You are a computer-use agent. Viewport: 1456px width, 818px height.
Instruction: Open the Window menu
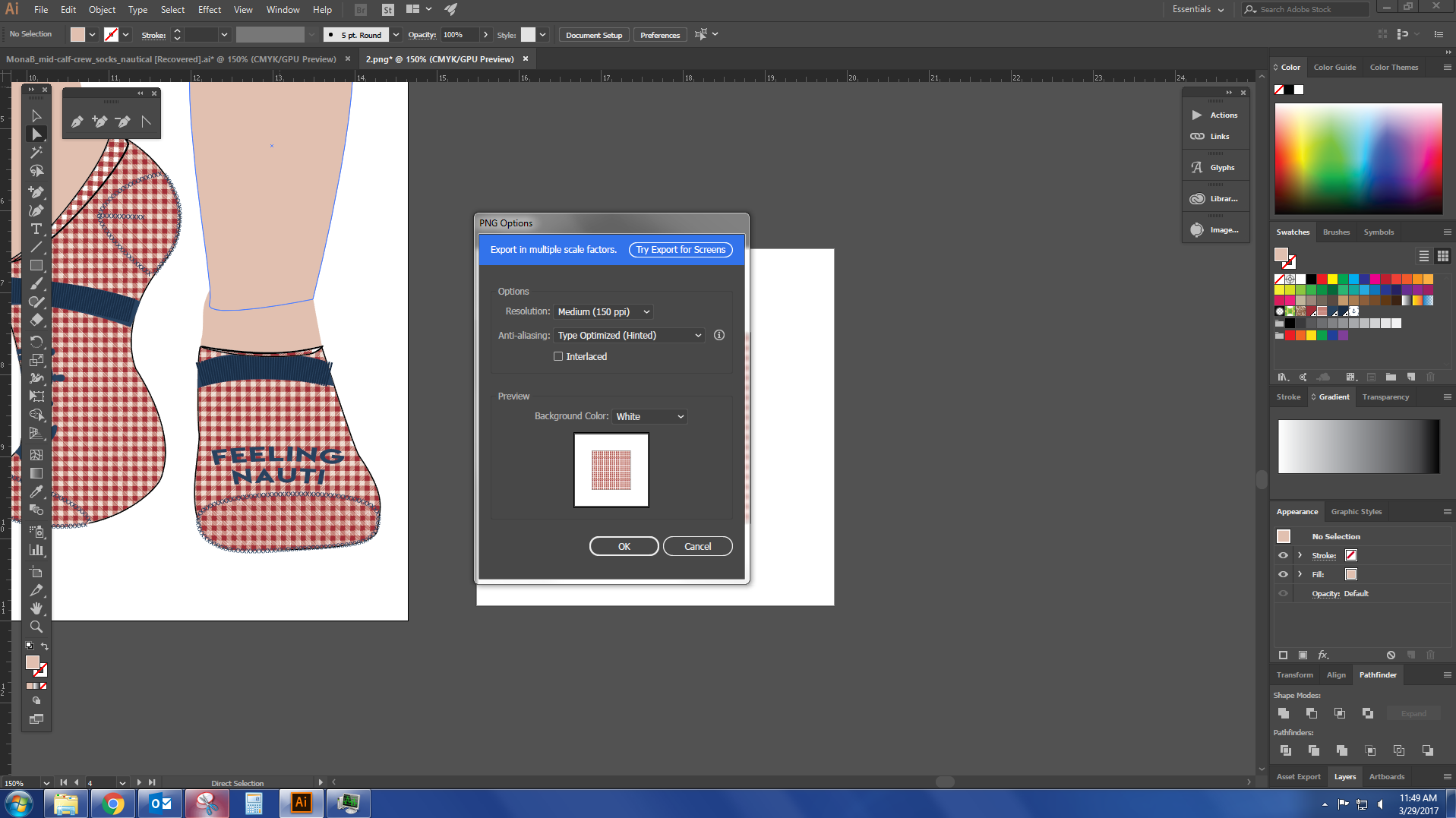[x=282, y=9]
